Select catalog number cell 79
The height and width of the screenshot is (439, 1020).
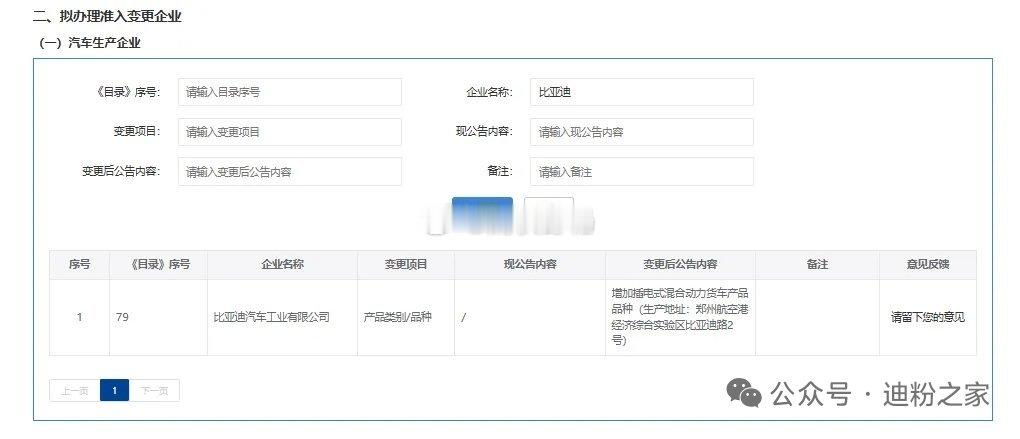tap(159, 317)
